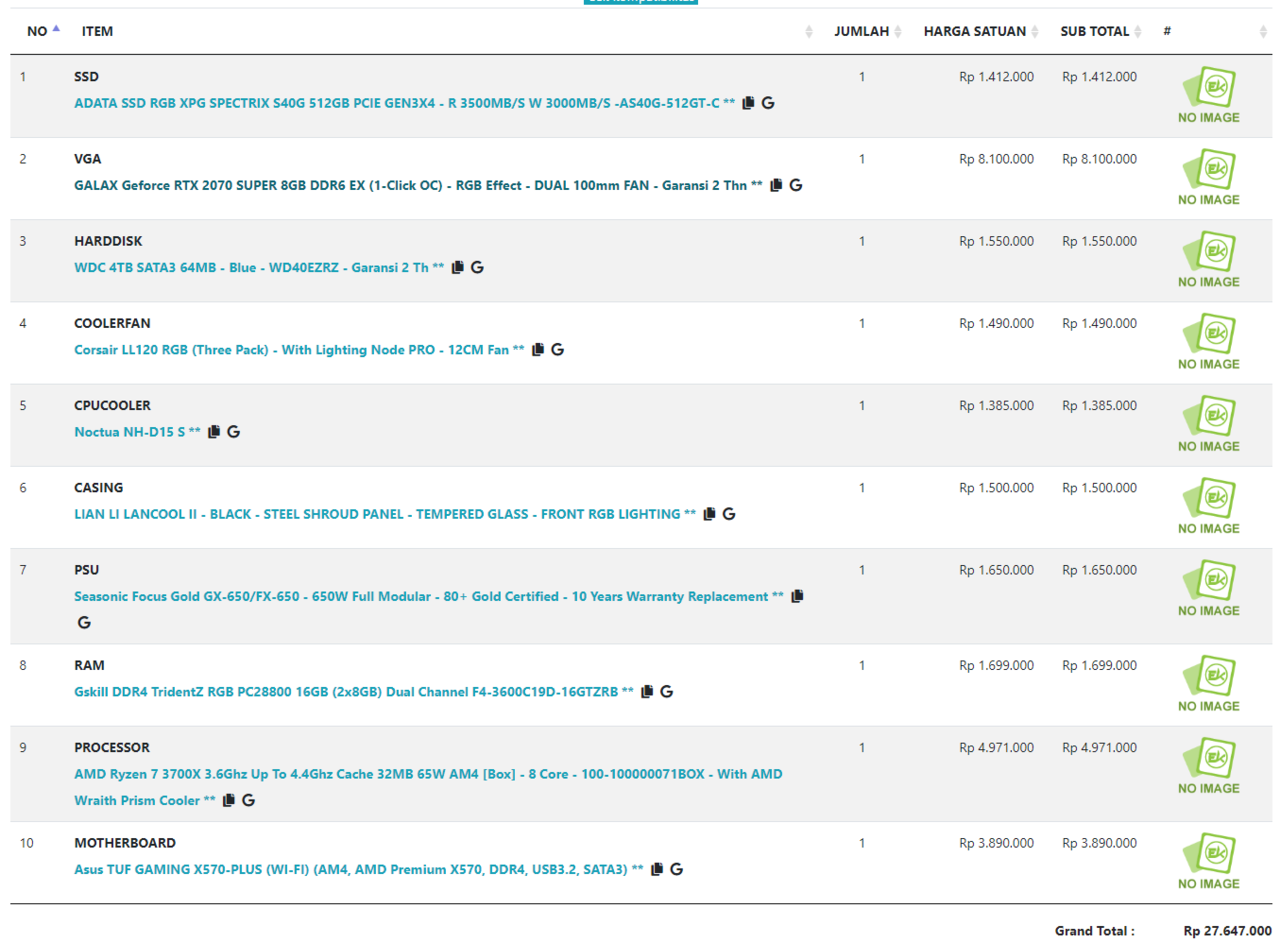View the PSU row no-image thumbnail
The image size is (1280, 943).
pos(1208,588)
